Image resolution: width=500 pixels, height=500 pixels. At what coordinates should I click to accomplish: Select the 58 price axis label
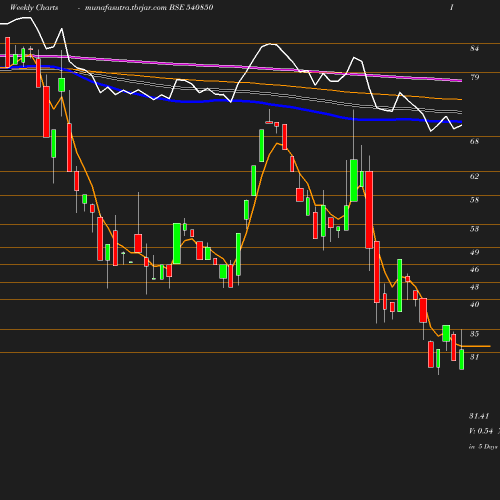pos(474,200)
